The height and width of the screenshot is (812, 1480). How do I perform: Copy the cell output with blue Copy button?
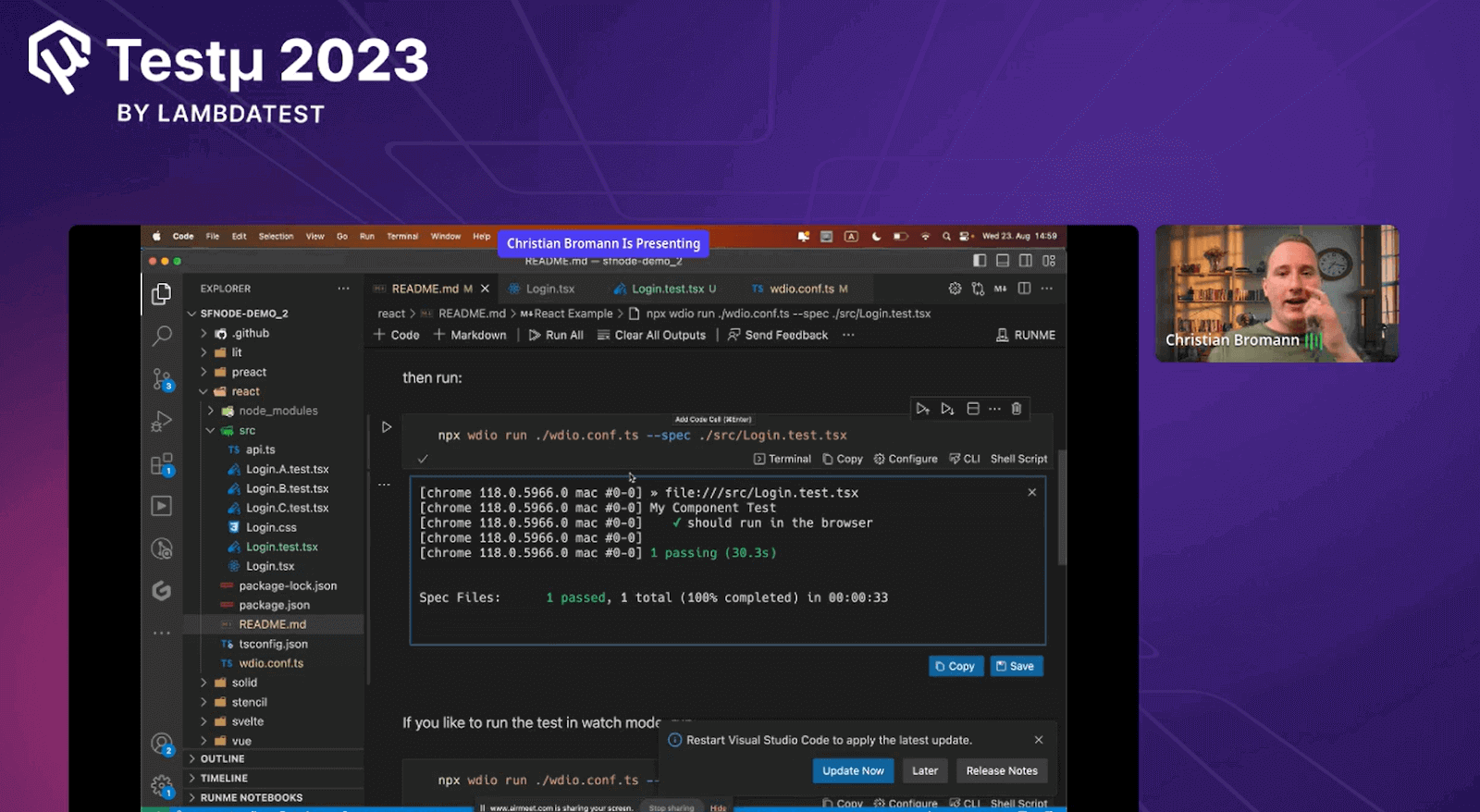(x=956, y=666)
